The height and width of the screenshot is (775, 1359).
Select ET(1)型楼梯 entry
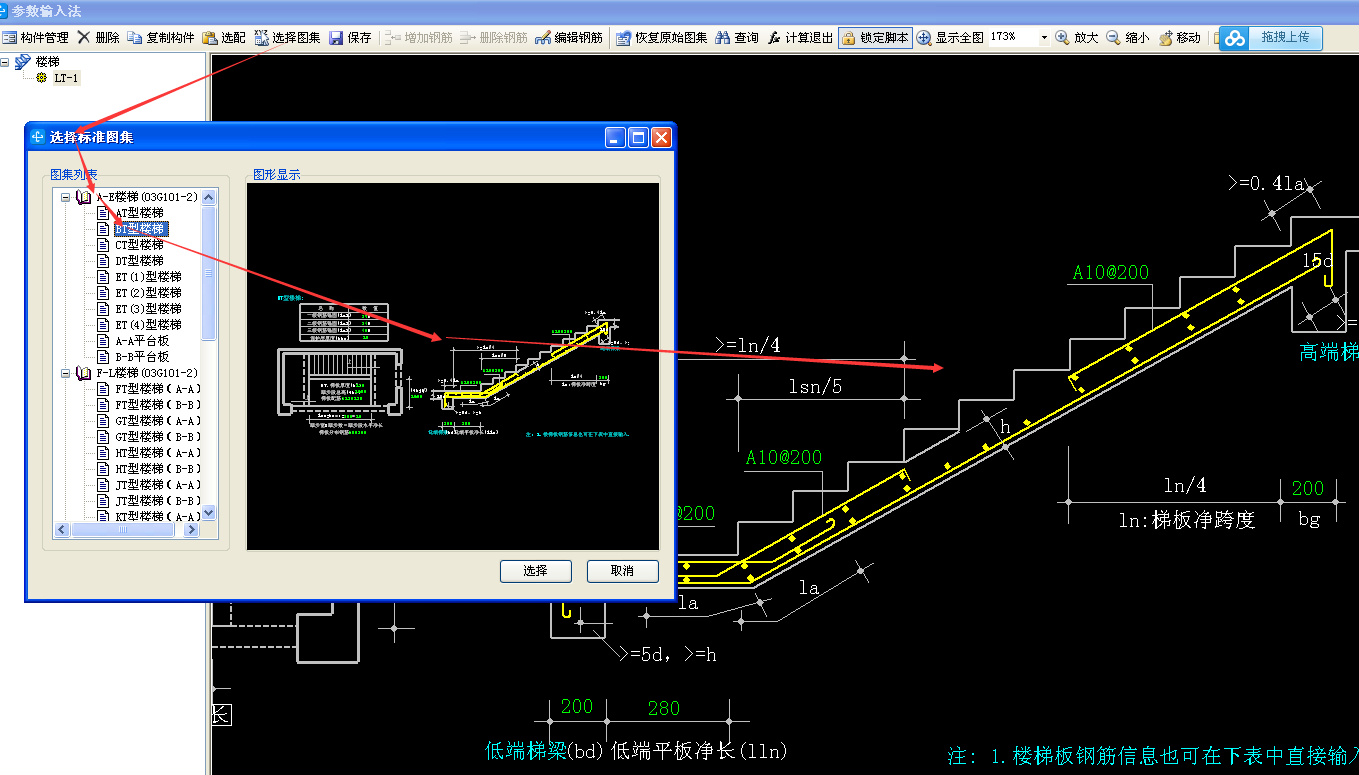[x=148, y=277]
